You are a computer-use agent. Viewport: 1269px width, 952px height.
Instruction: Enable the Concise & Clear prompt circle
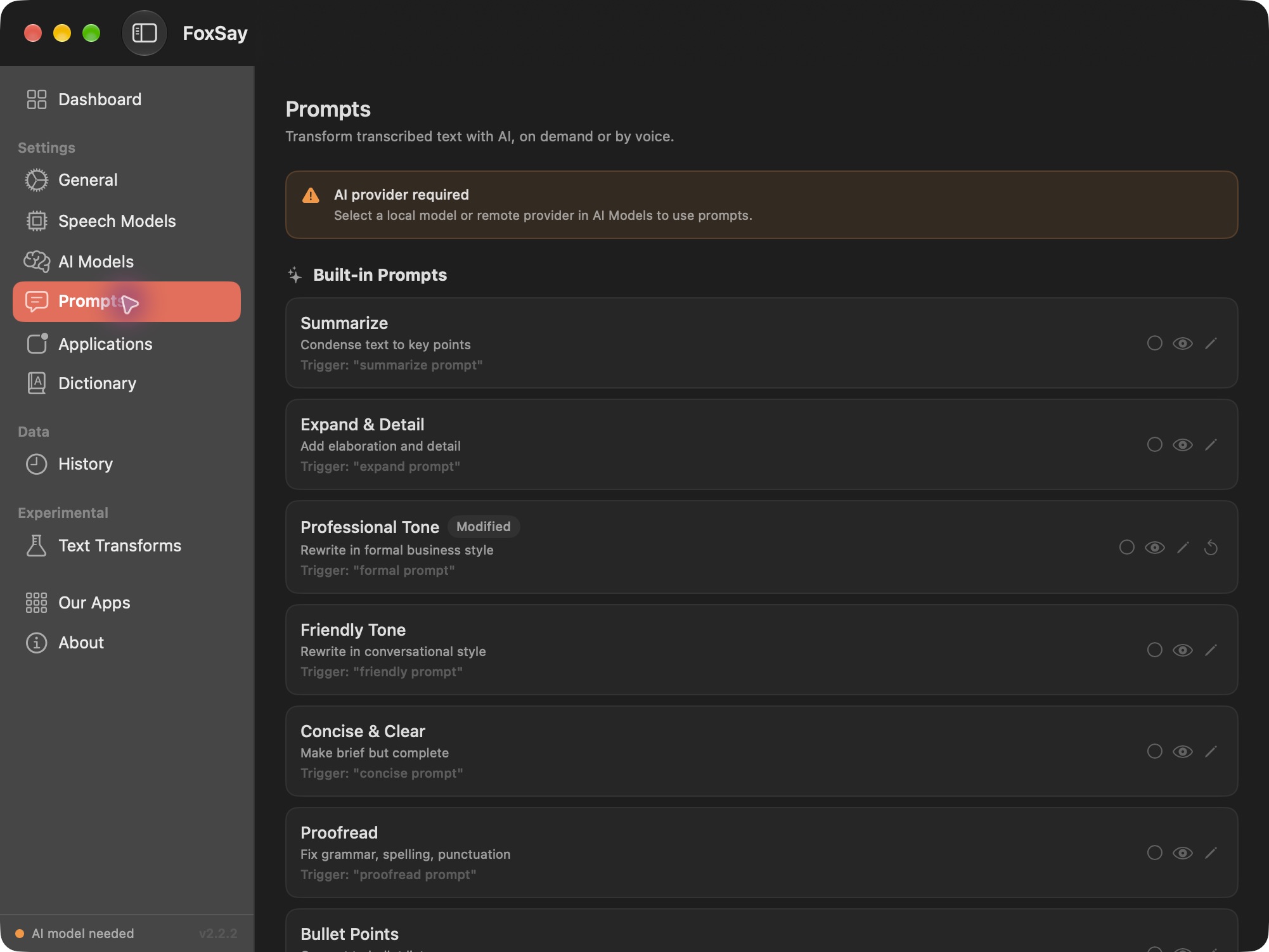[1155, 751]
